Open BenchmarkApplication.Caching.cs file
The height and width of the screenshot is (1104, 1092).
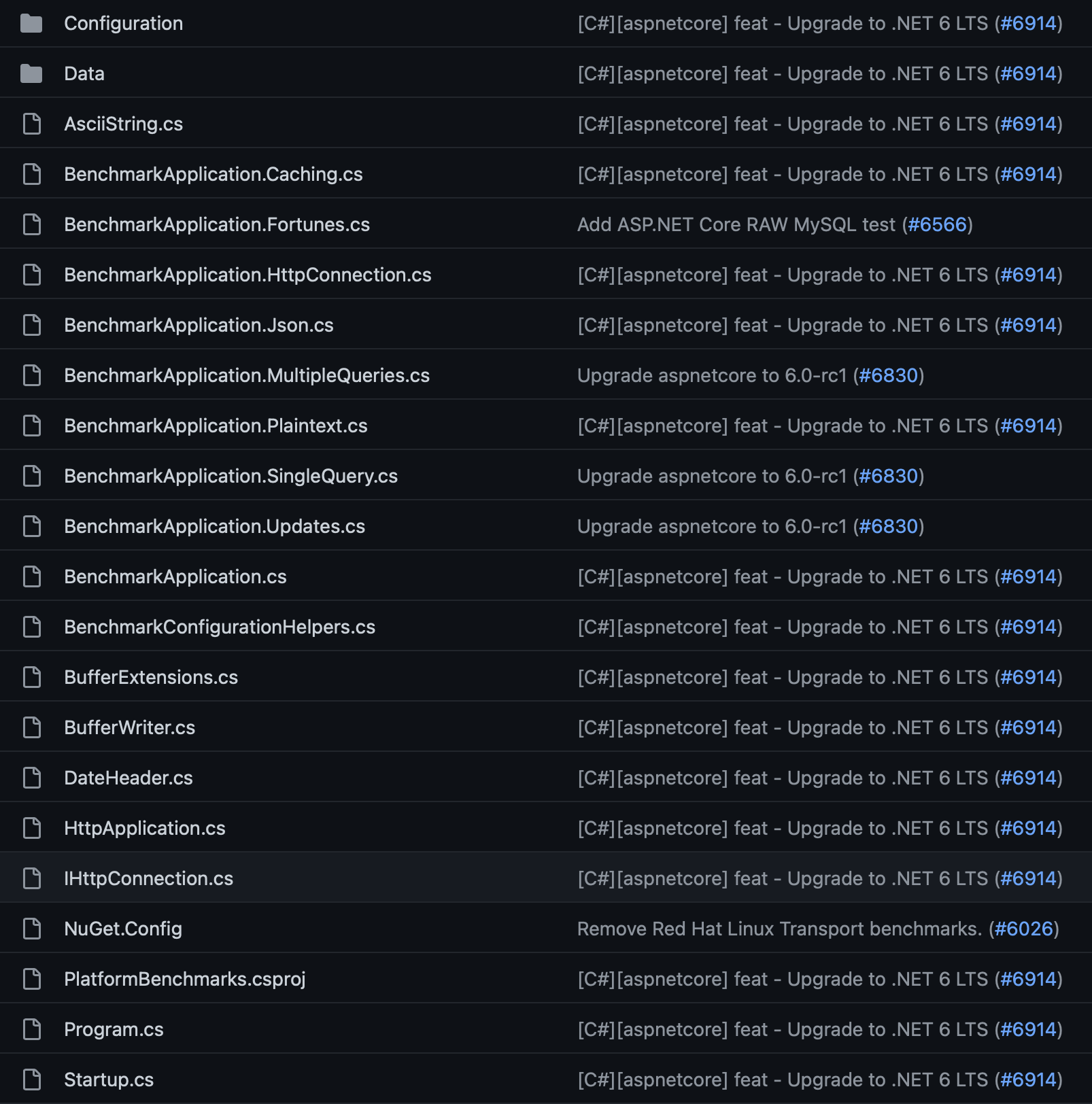[x=214, y=175]
